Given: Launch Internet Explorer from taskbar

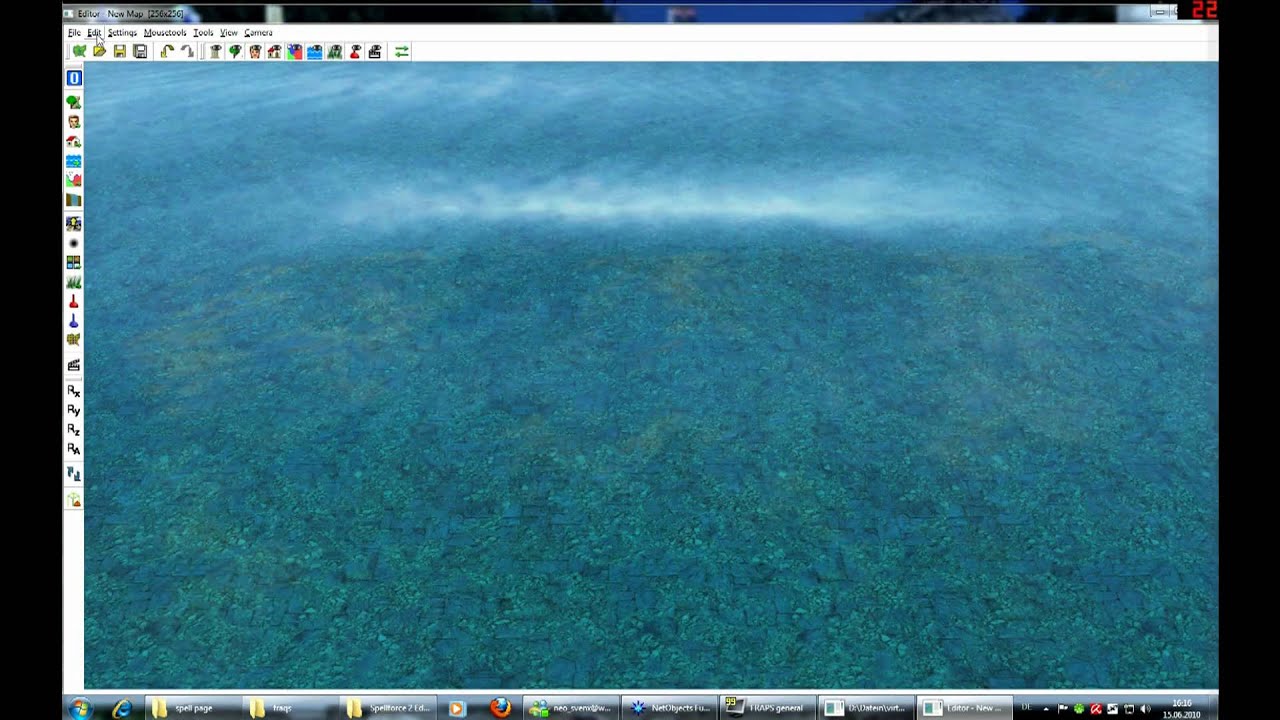Looking at the screenshot, I should [x=122, y=708].
